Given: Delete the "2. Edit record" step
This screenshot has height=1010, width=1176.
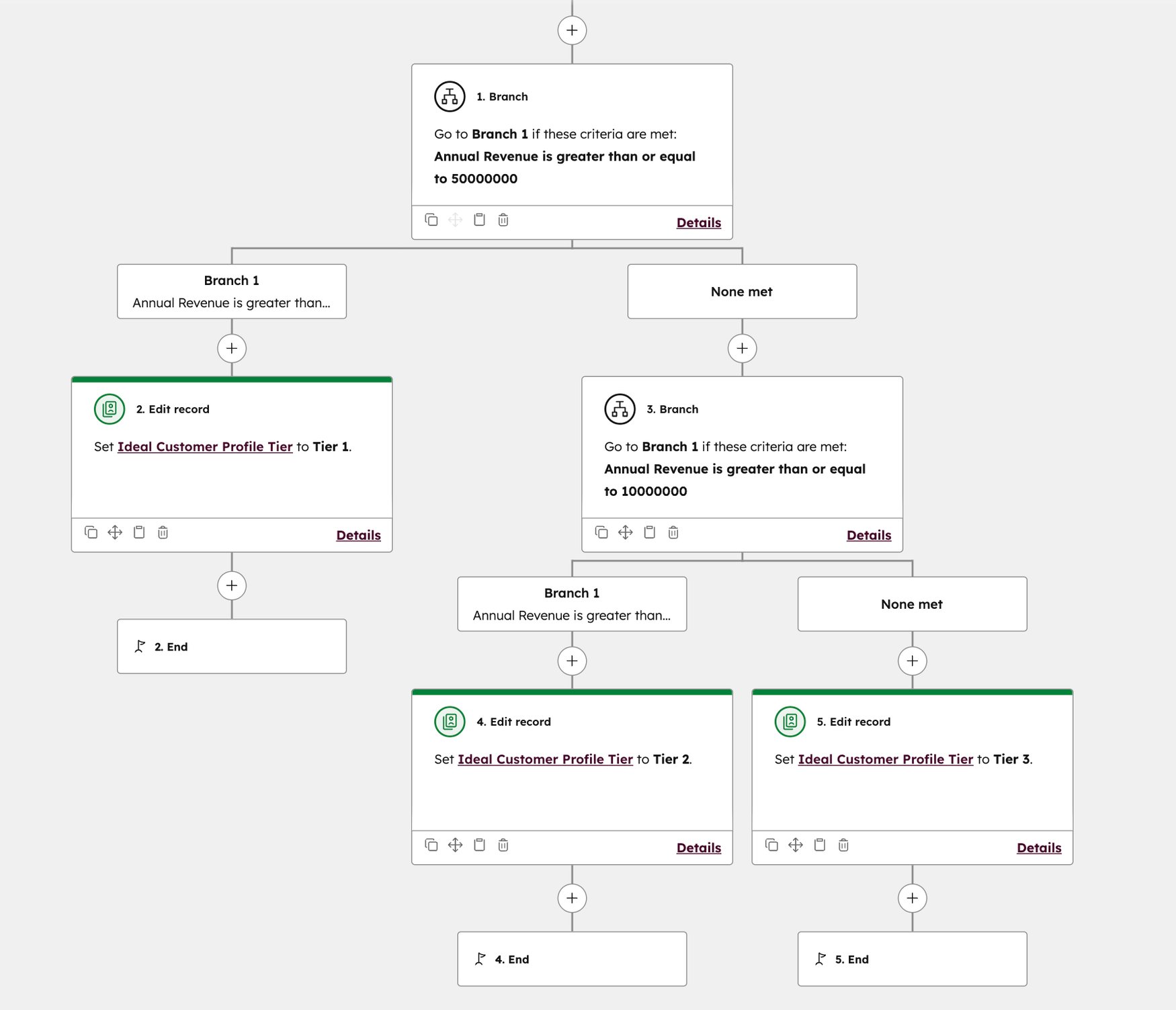Looking at the screenshot, I should [162, 532].
